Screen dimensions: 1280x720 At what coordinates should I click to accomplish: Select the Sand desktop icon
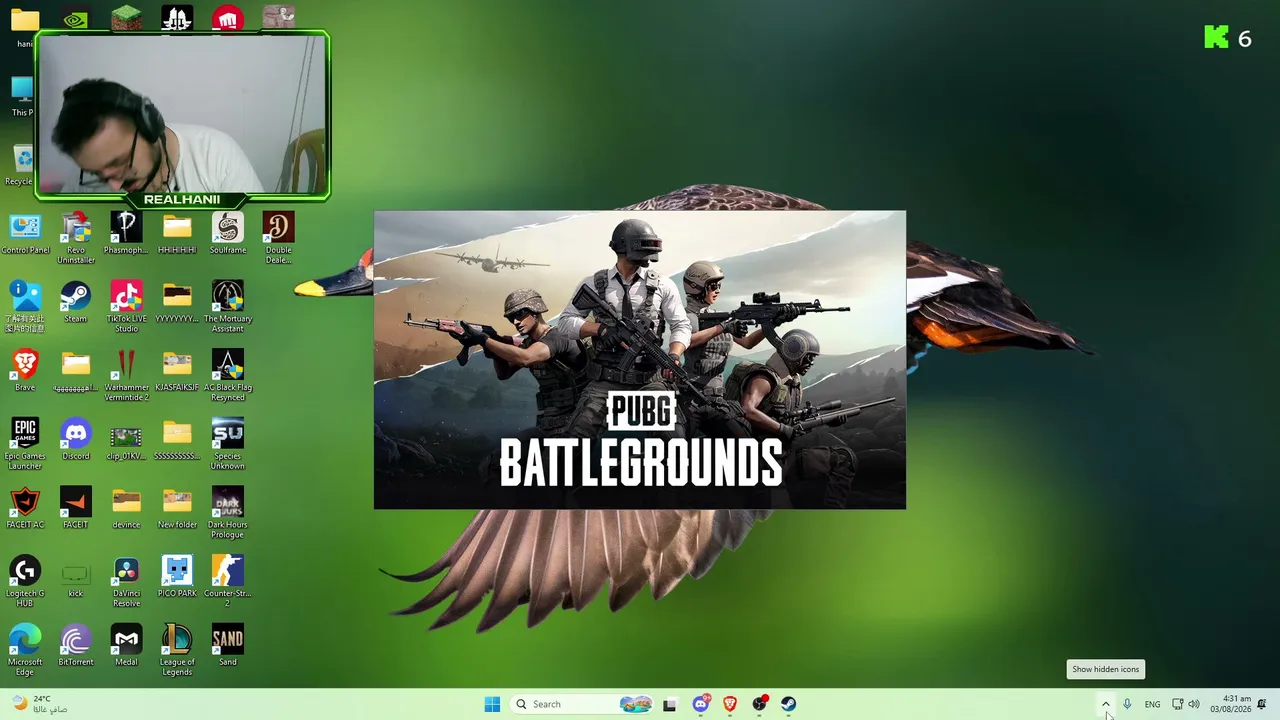(x=228, y=645)
